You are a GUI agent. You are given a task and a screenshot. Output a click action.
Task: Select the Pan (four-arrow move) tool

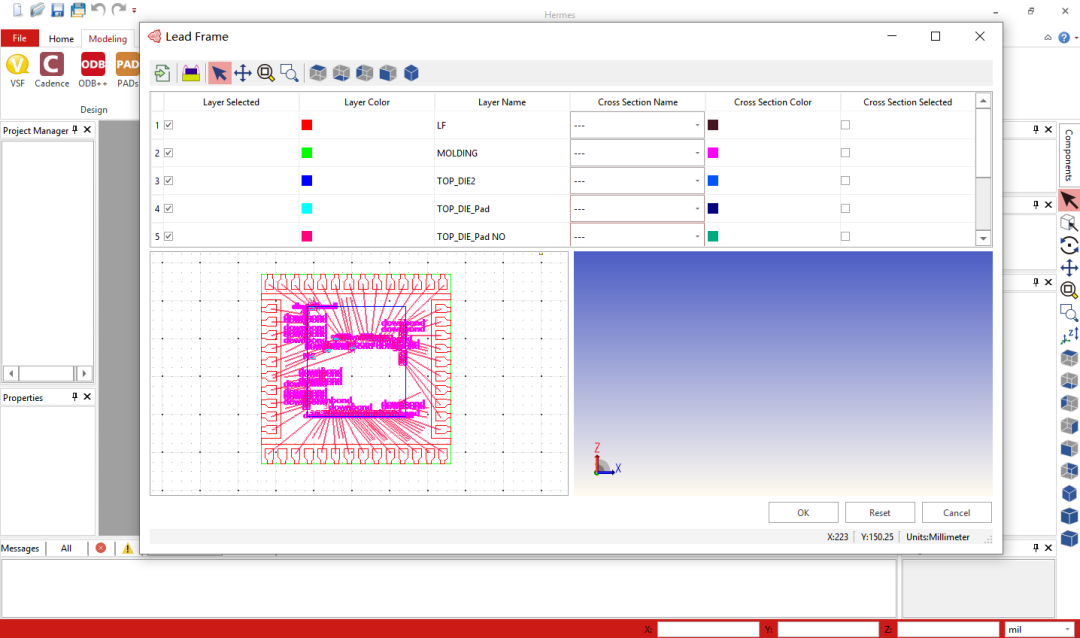tap(243, 73)
